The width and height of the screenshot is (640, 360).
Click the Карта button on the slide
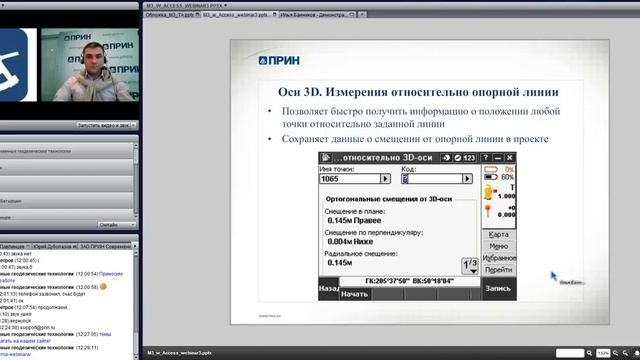[498, 235]
